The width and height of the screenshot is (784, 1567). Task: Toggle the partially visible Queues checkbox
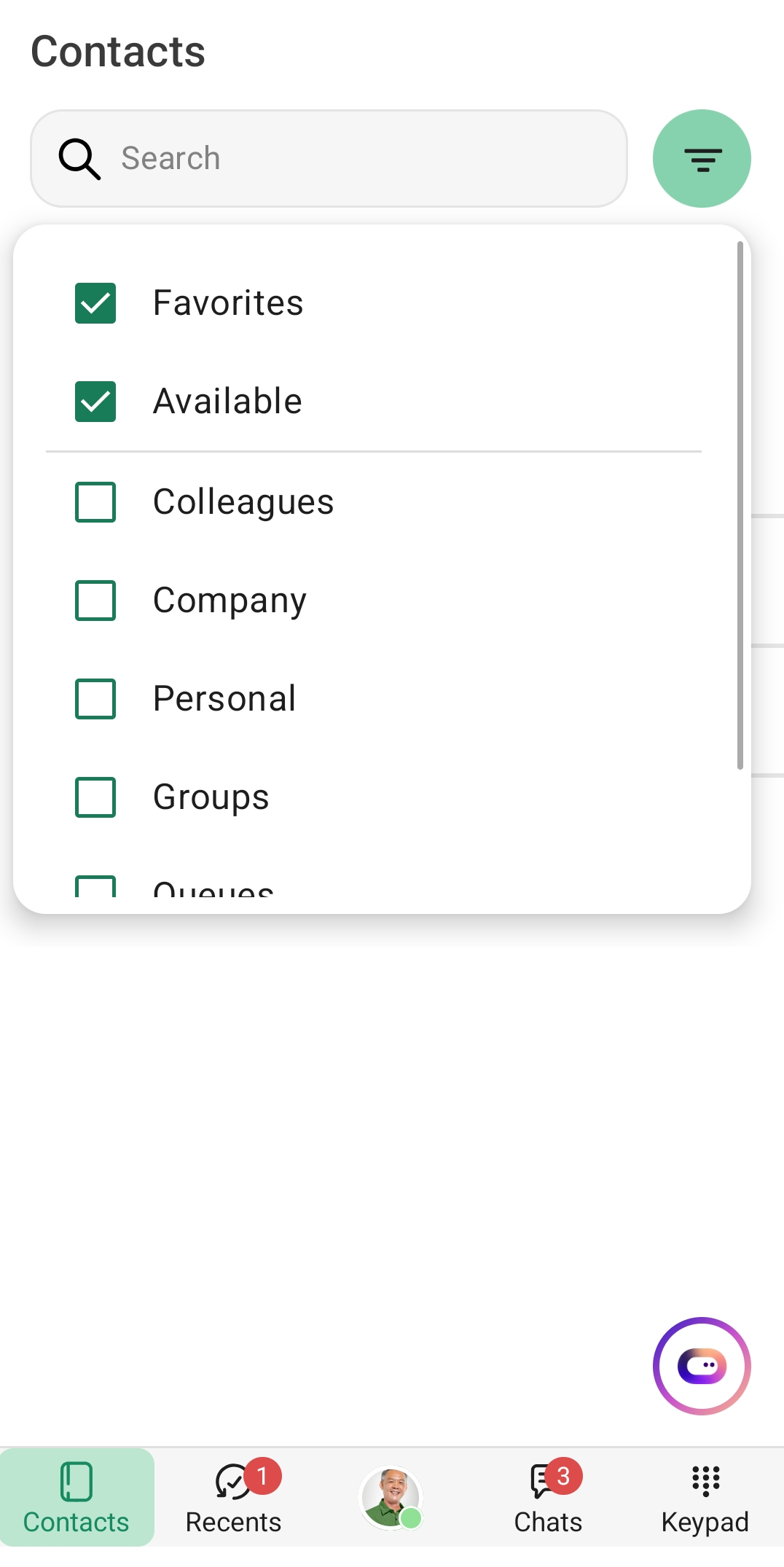pyautogui.click(x=95, y=887)
